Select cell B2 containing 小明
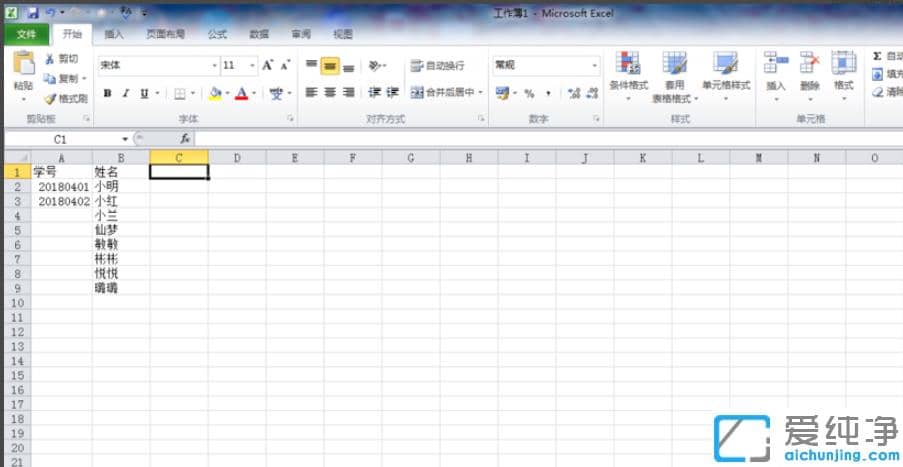The height and width of the screenshot is (467, 903). (x=120, y=186)
